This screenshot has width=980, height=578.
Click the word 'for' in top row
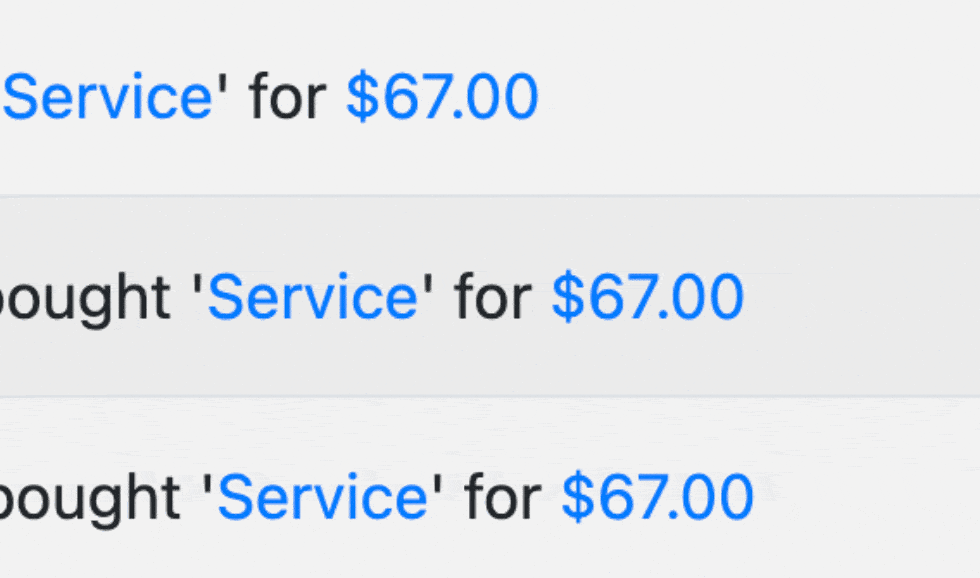tap(288, 98)
